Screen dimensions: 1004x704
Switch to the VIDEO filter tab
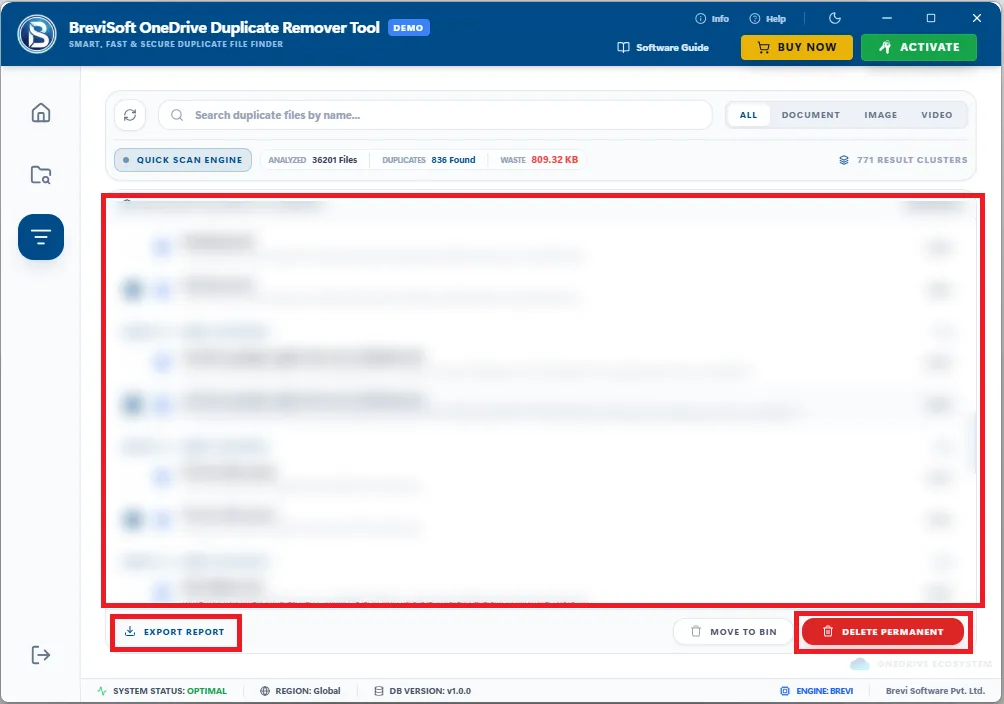(x=936, y=115)
